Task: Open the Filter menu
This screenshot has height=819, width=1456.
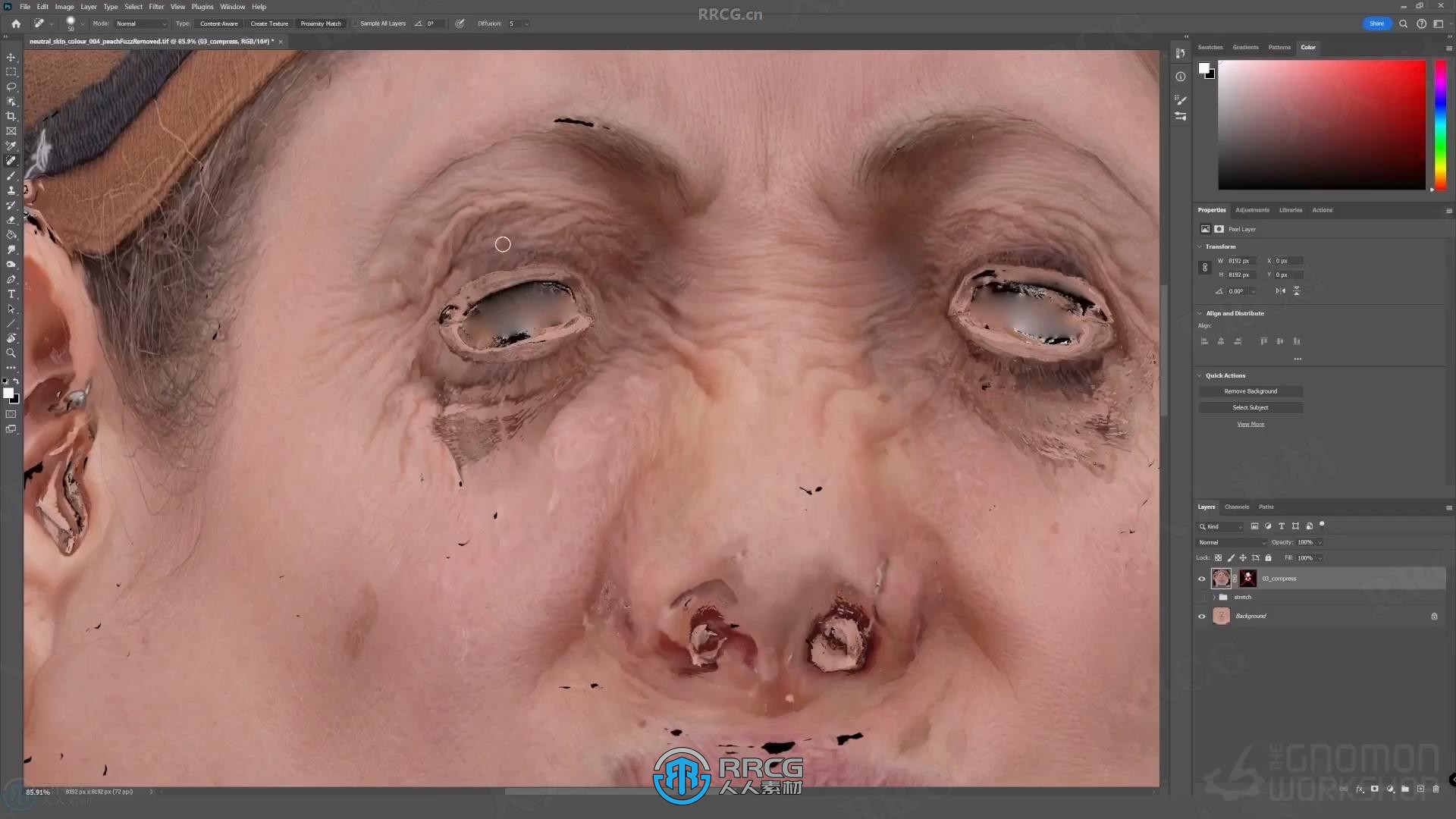Action: point(156,6)
